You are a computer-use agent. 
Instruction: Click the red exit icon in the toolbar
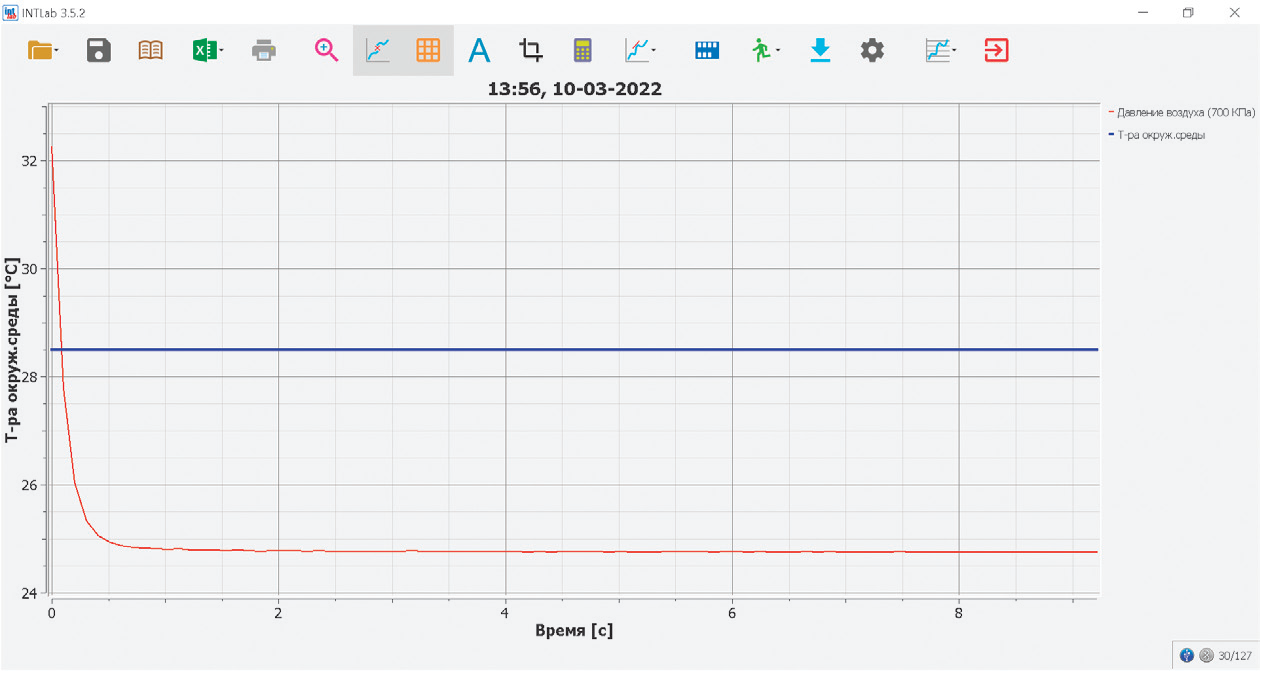click(x=996, y=50)
